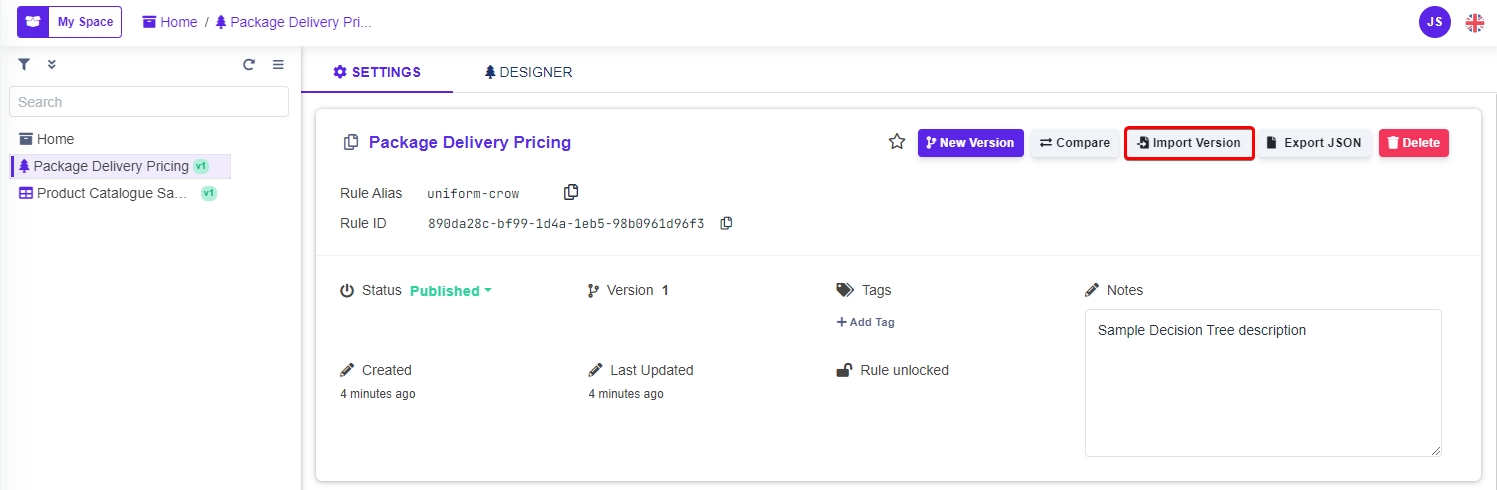This screenshot has width=1497, height=490.
Task: Focus the sidebar Search field
Action: [x=149, y=102]
